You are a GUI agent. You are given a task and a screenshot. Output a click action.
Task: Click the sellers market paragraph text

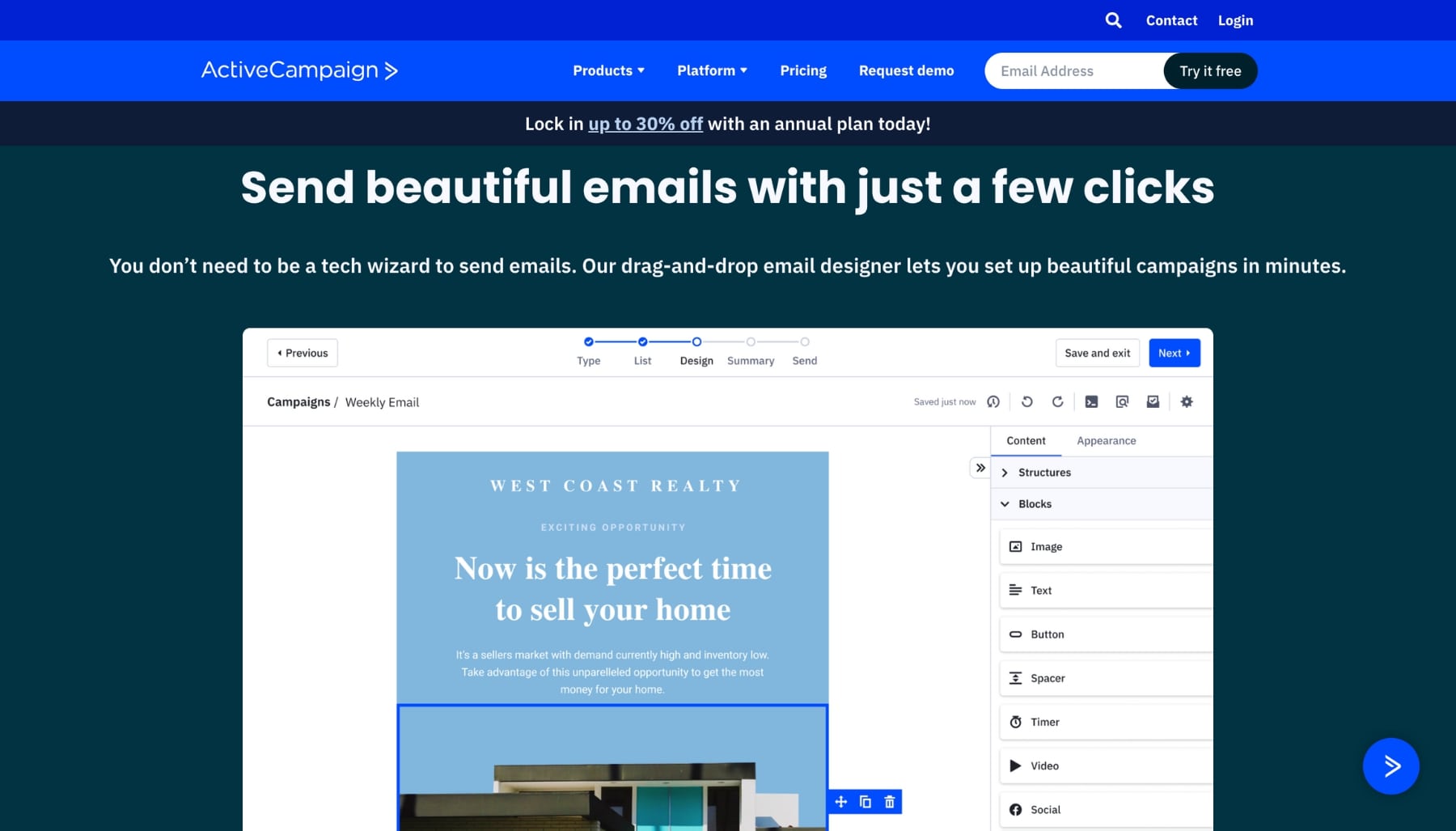[612, 672]
